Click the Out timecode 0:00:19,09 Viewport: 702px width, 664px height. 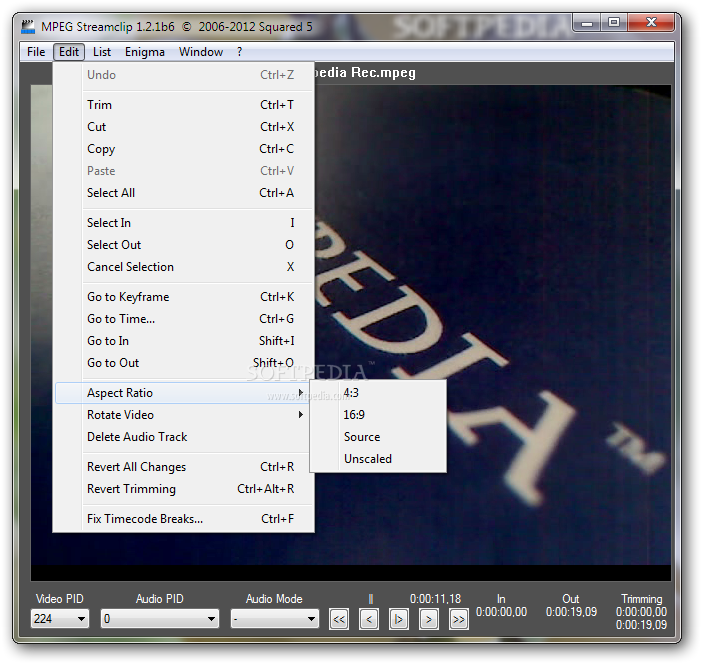pyautogui.click(x=571, y=612)
